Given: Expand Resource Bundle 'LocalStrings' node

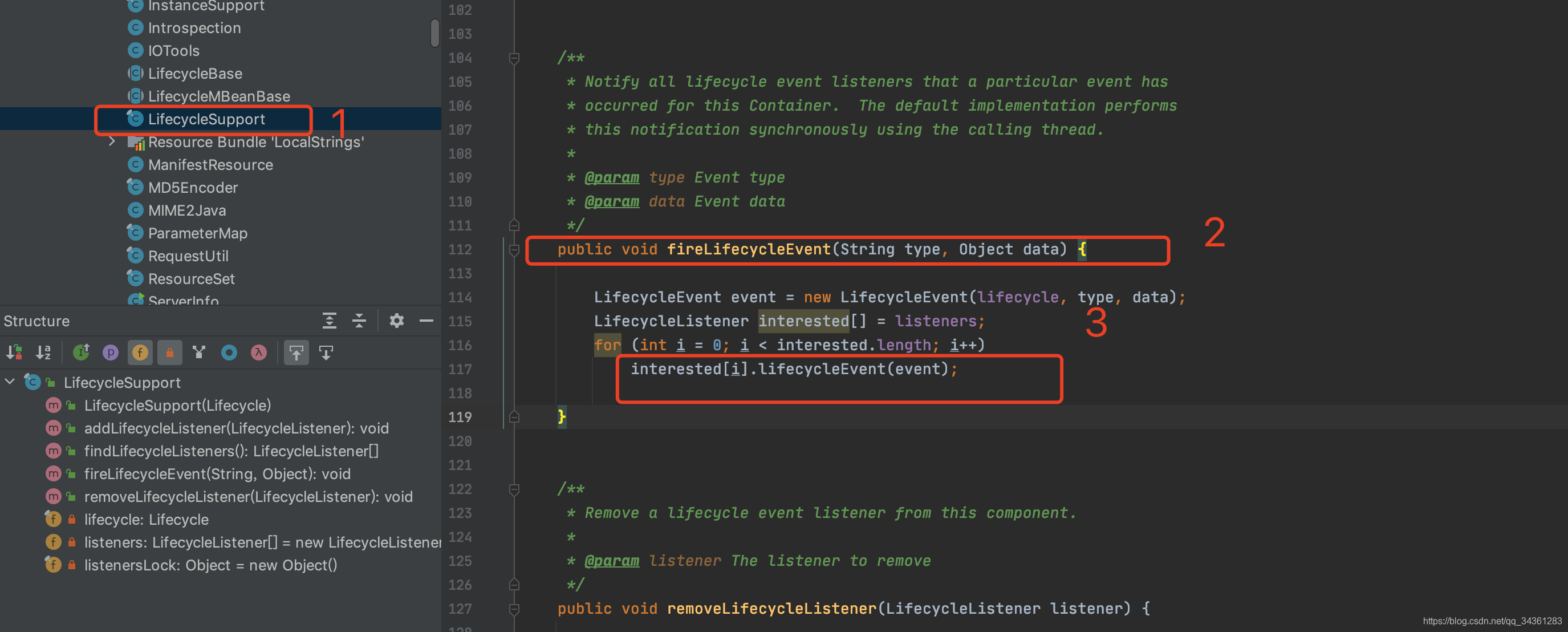Looking at the screenshot, I should 112,141.
